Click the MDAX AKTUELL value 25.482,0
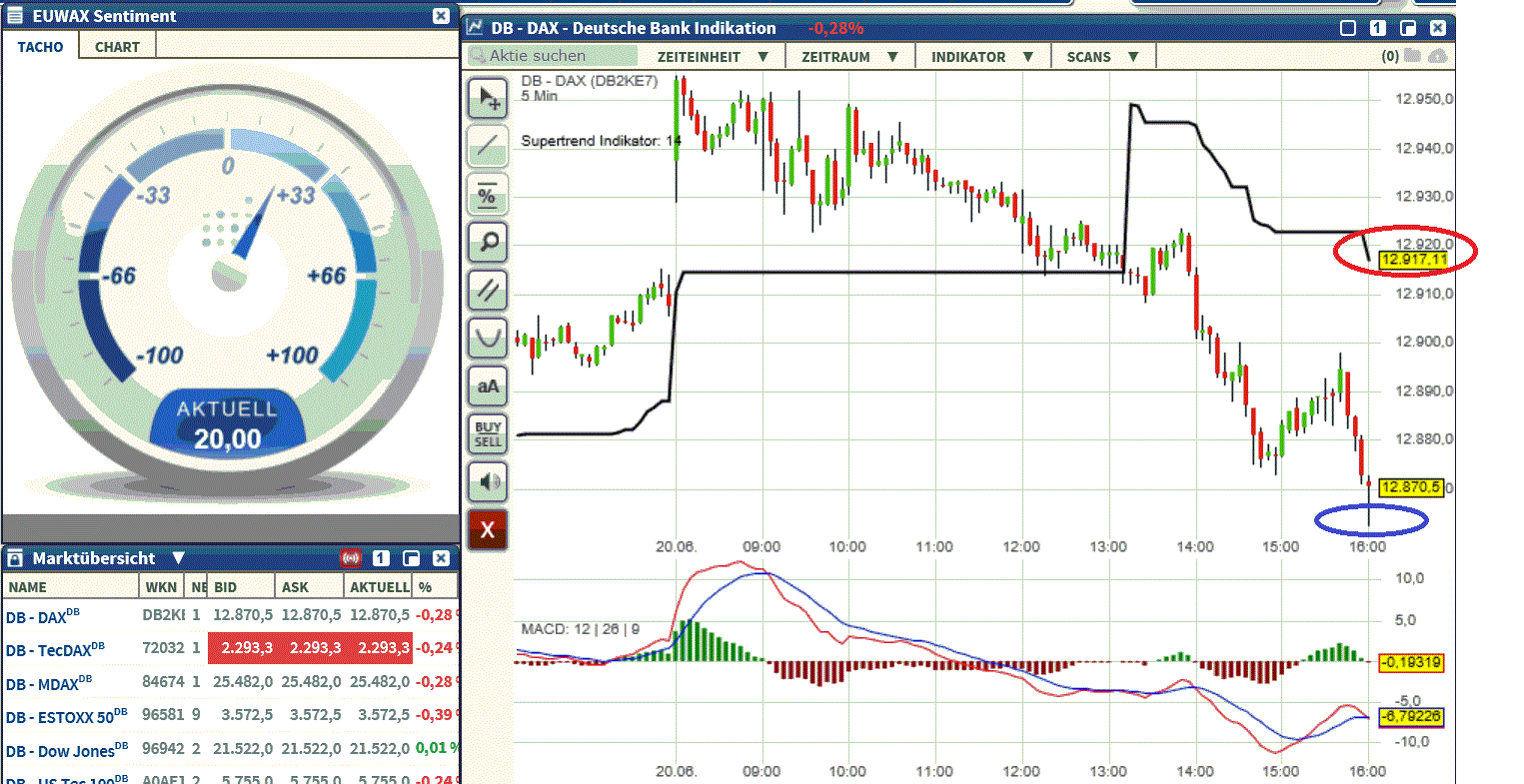Viewport: 1524px width, 784px height. tap(380, 681)
